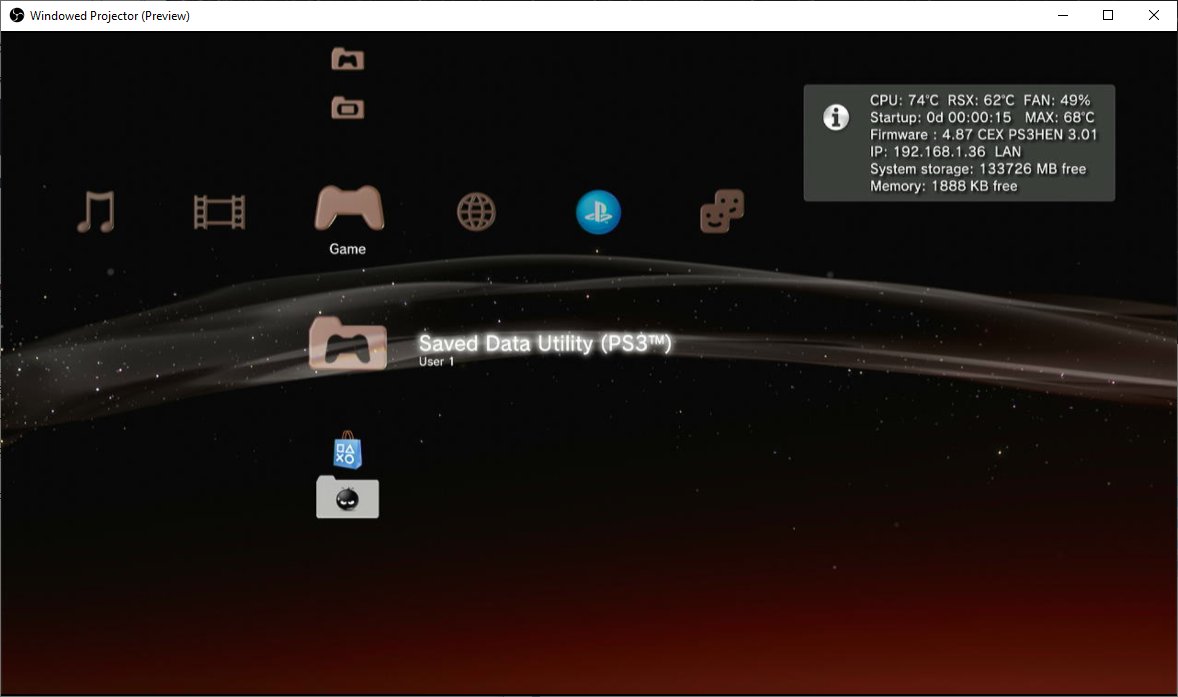
Task: Select the game data folder icon at top
Action: click(348, 59)
